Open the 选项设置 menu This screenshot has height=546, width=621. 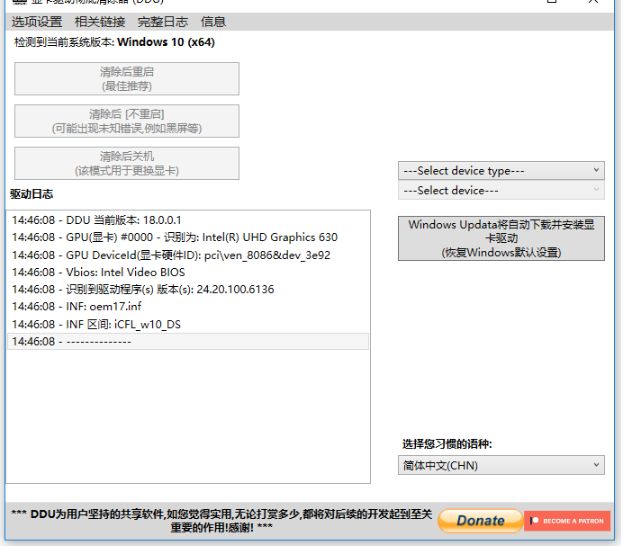tap(36, 22)
